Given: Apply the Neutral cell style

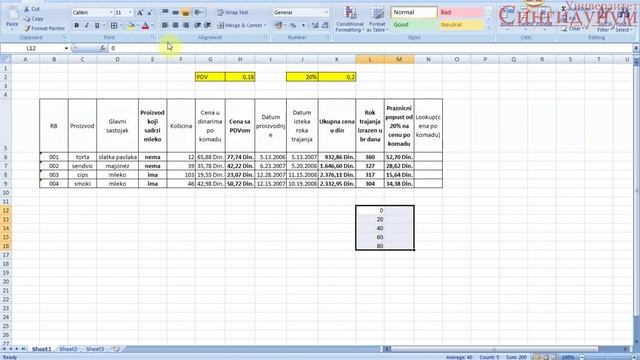Looking at the screenshot, I should (x=462, y=25).
